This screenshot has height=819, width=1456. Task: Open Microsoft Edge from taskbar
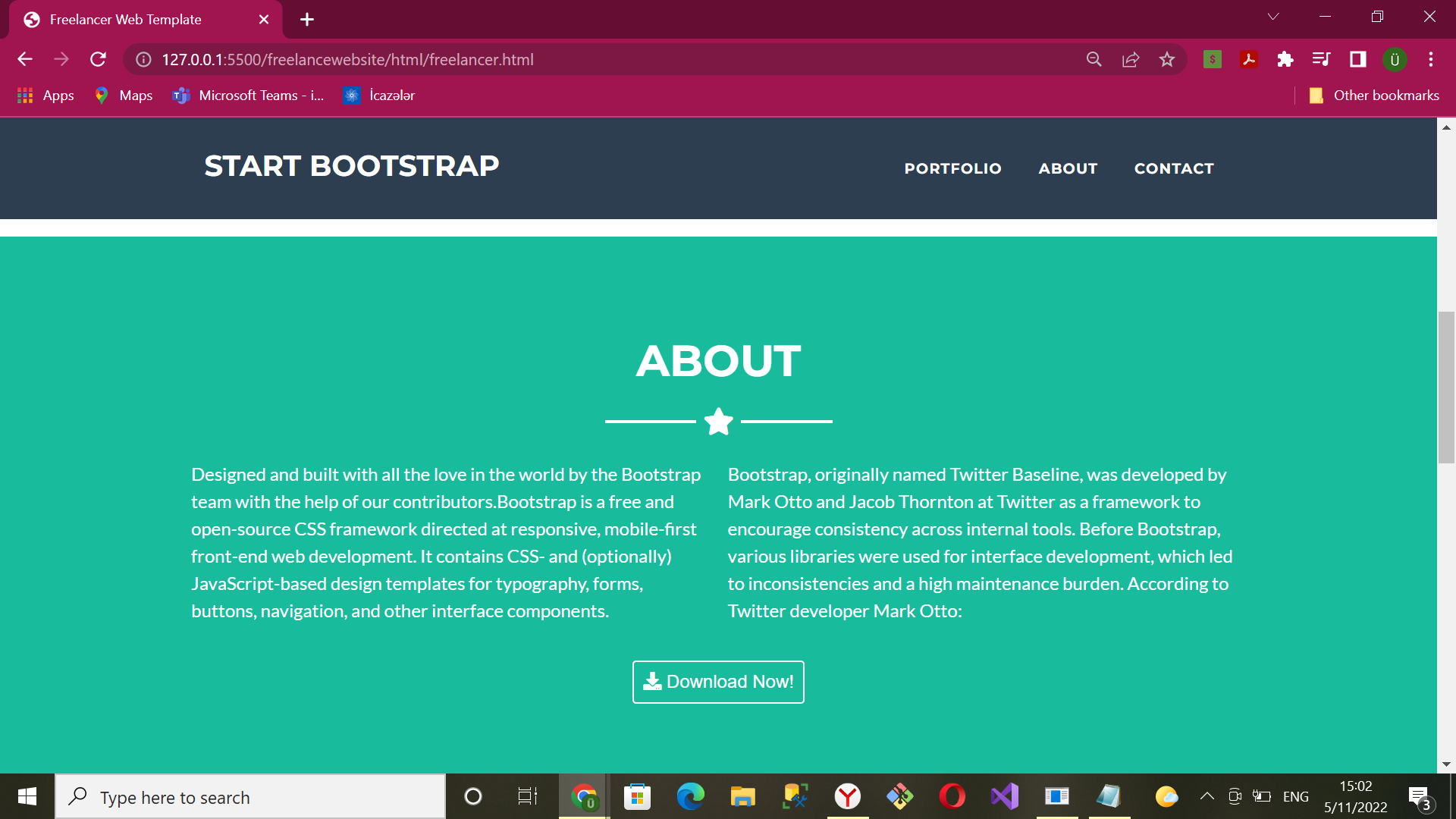pos(690,796)
